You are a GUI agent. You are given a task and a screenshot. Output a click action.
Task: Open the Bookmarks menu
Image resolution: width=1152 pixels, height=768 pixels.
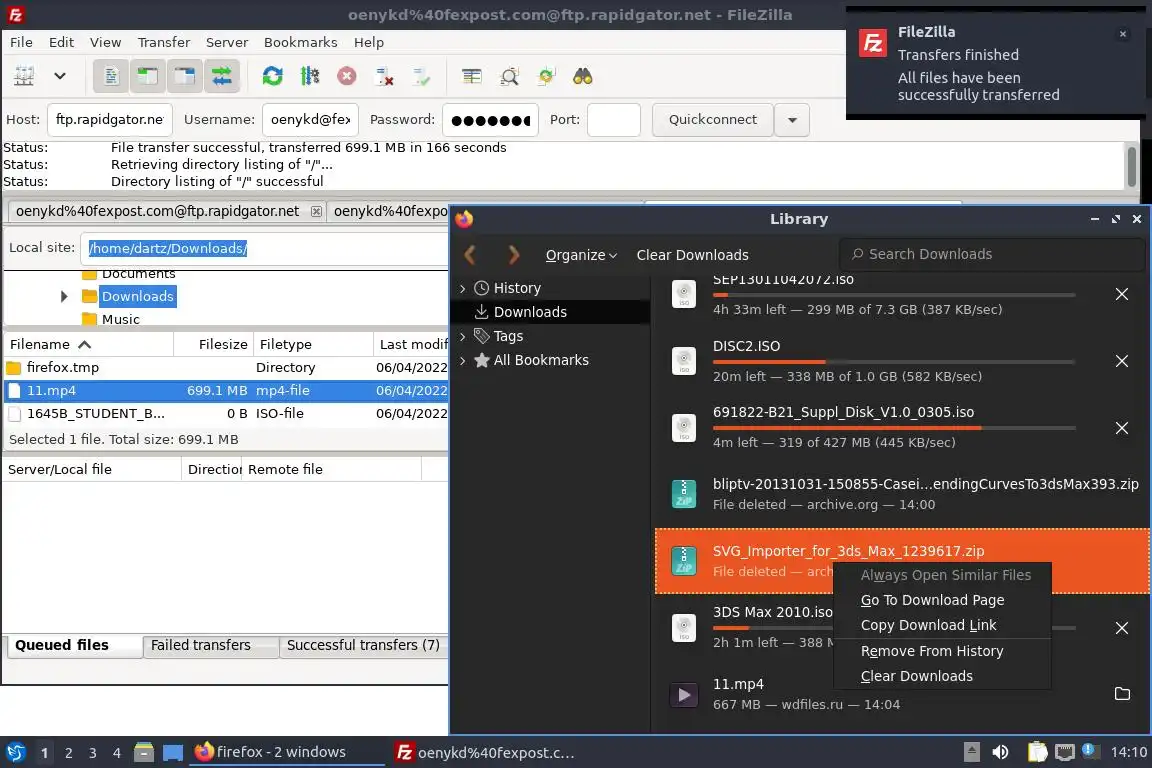pyautogui.click(x=300, y=42)
